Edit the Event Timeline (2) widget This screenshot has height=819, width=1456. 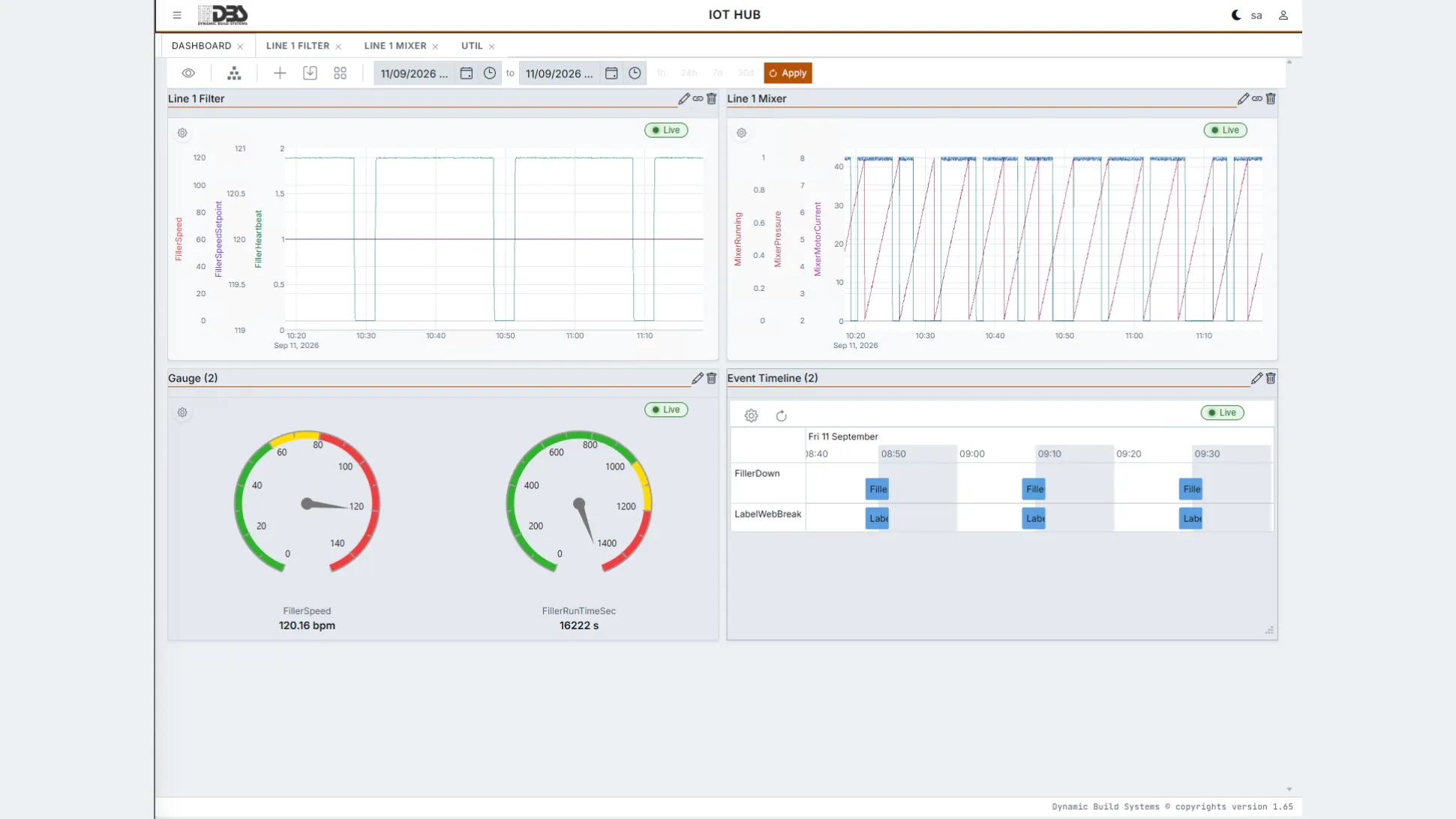click(x=1256, y=378)
